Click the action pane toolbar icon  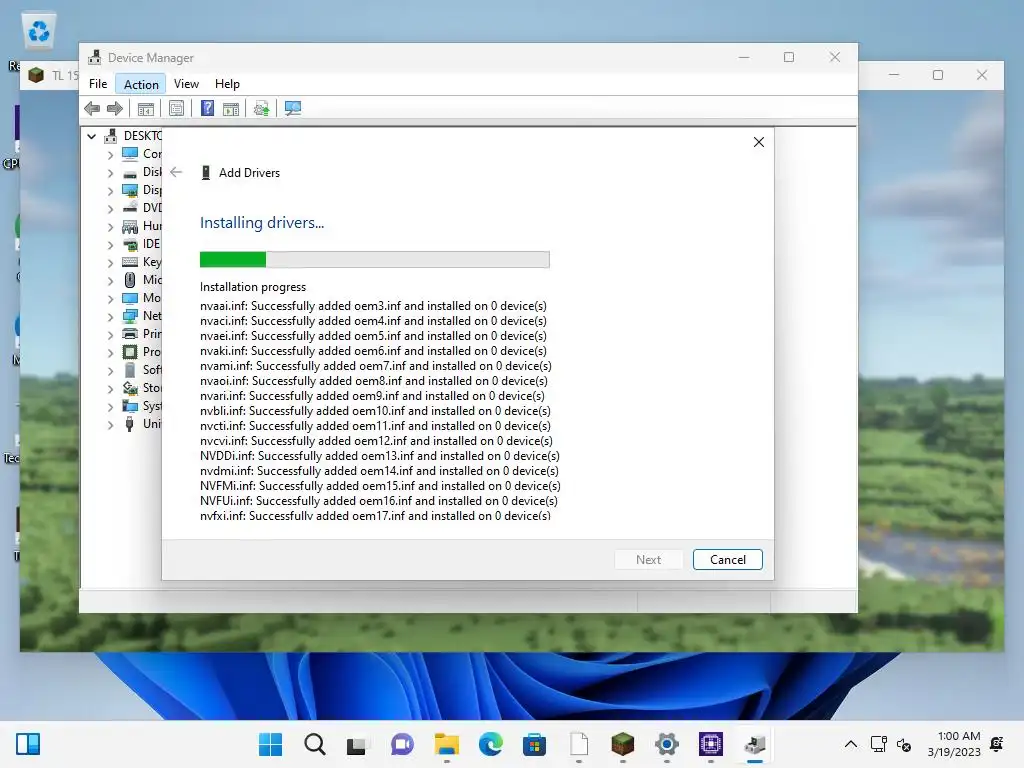click(231, 108)
